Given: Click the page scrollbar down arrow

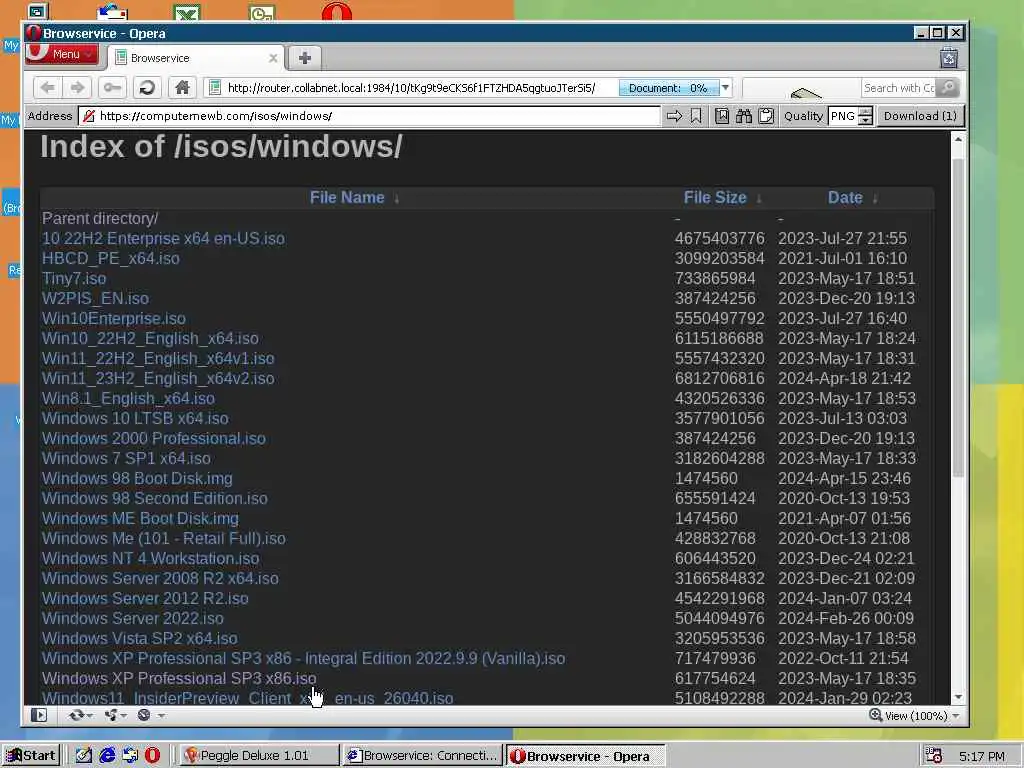Looking at the screenshot, I should (x=958, y=697).
